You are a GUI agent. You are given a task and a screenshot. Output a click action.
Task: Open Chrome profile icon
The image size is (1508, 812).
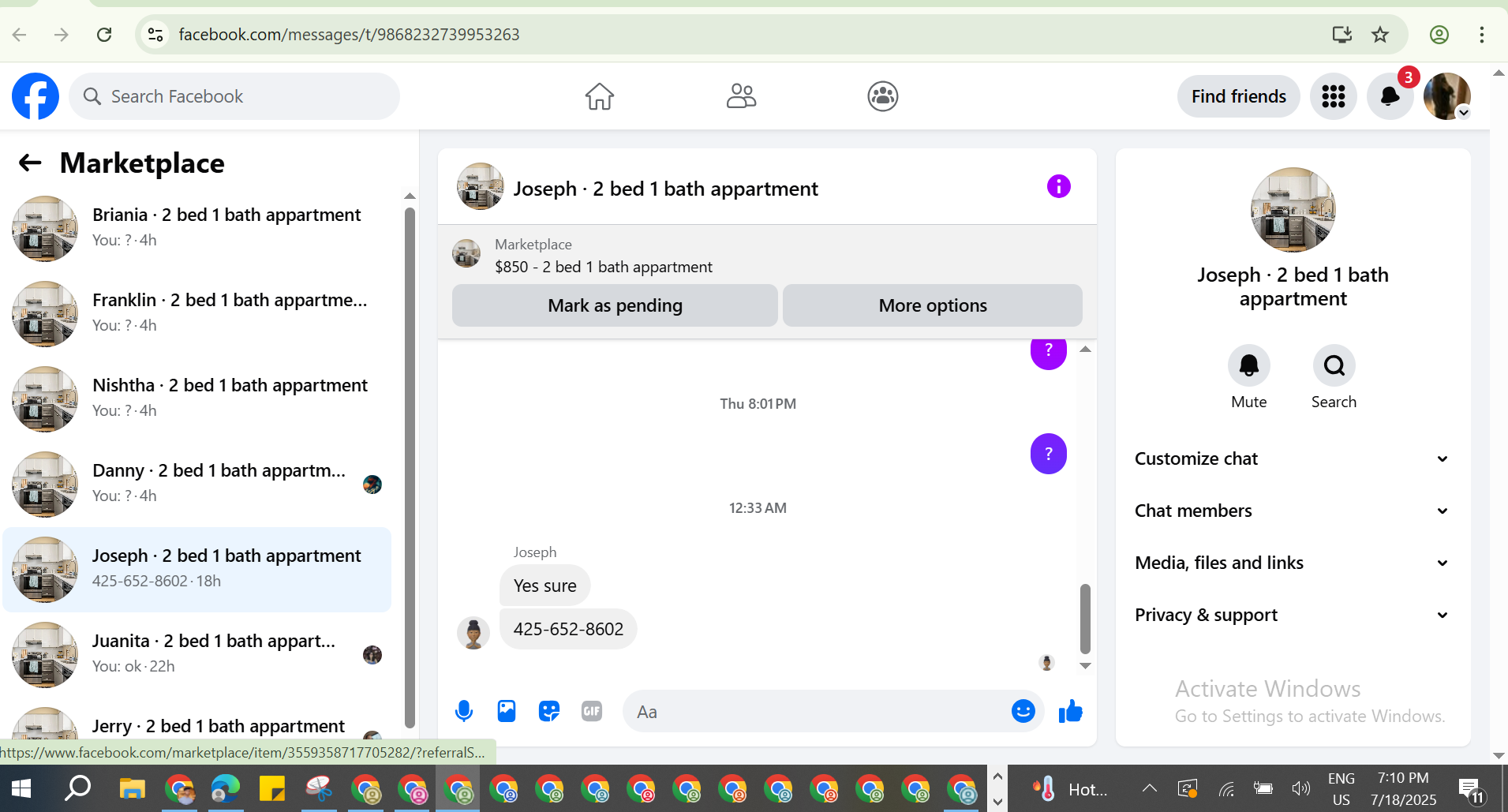1439,35
